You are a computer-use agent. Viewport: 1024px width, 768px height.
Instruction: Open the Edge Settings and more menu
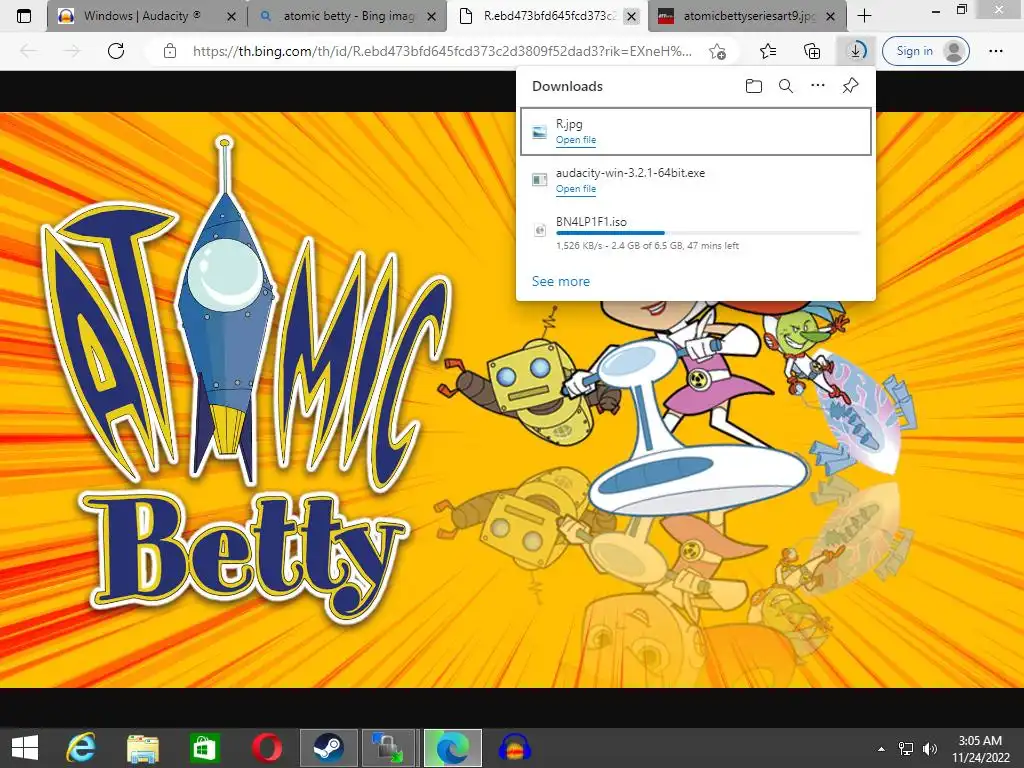point(995,51)
